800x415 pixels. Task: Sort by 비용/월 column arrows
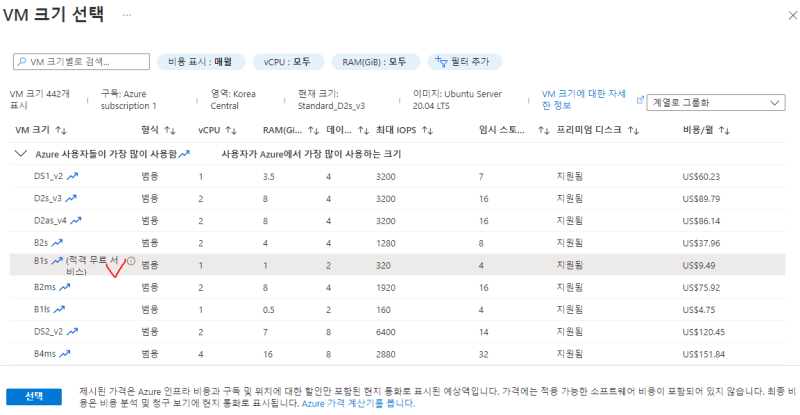coord(724,131)
